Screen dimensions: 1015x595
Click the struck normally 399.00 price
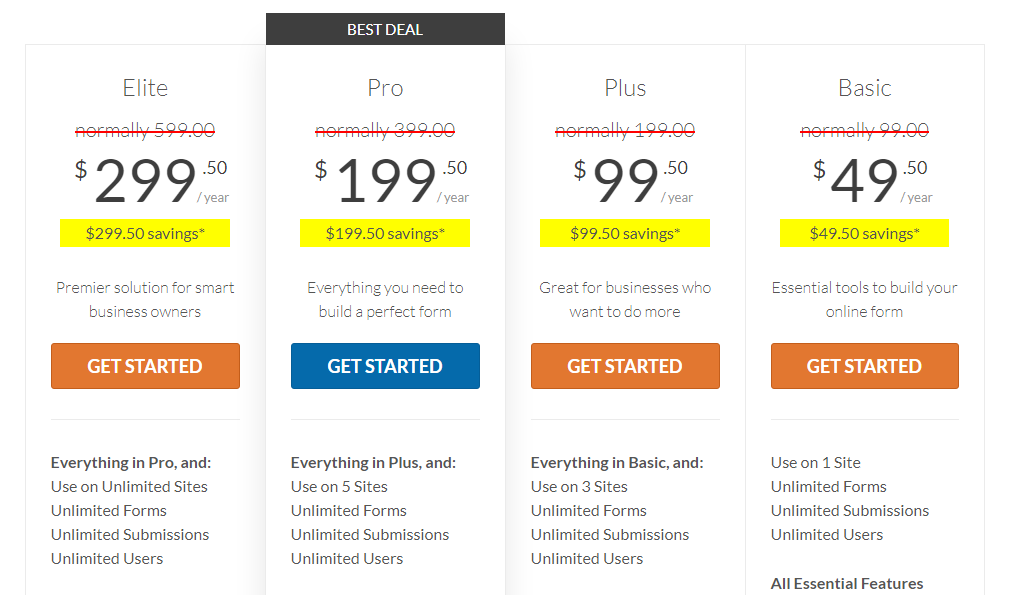tap(385, 130)
